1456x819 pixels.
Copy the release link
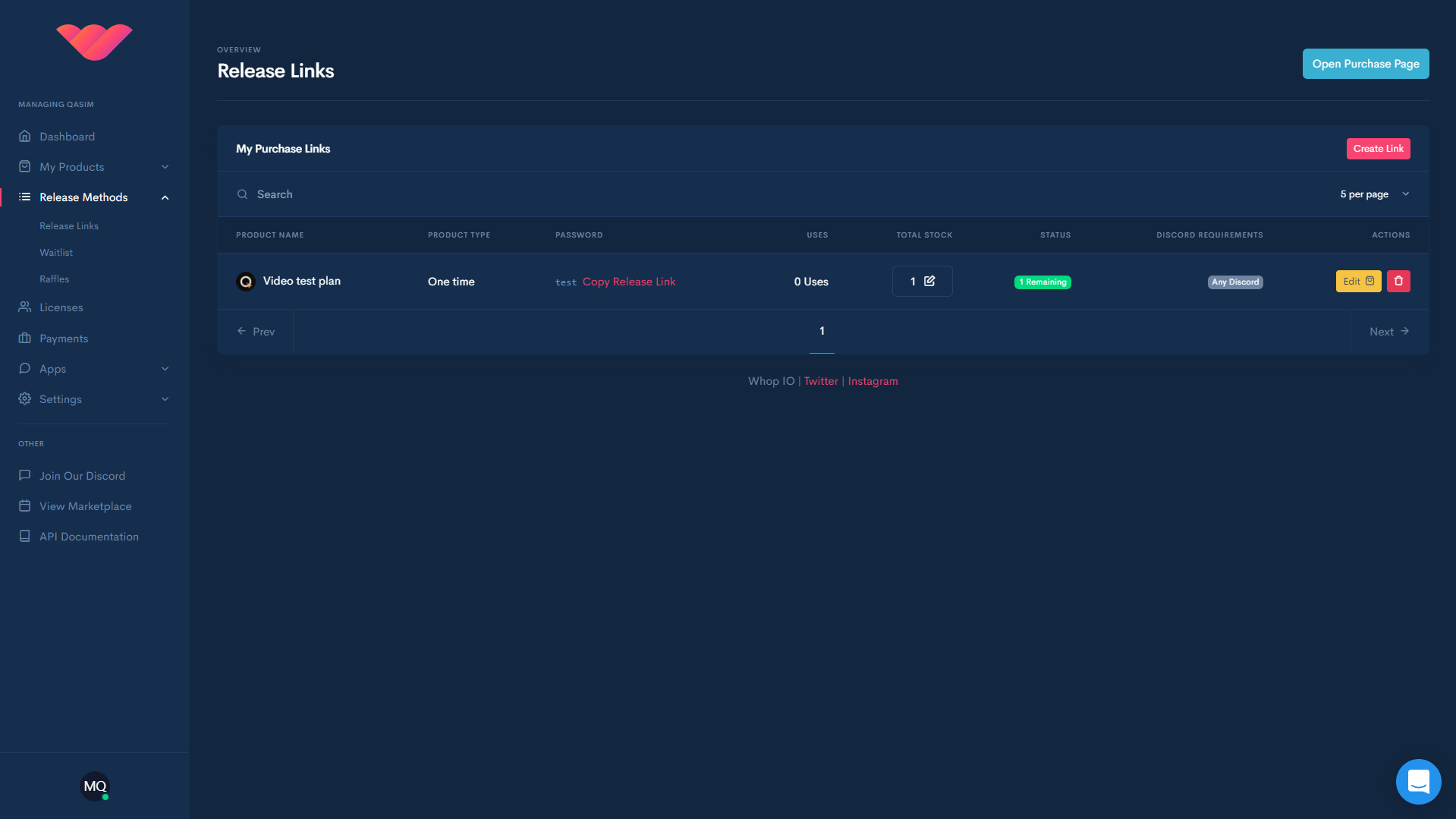[x=628, y=282]
